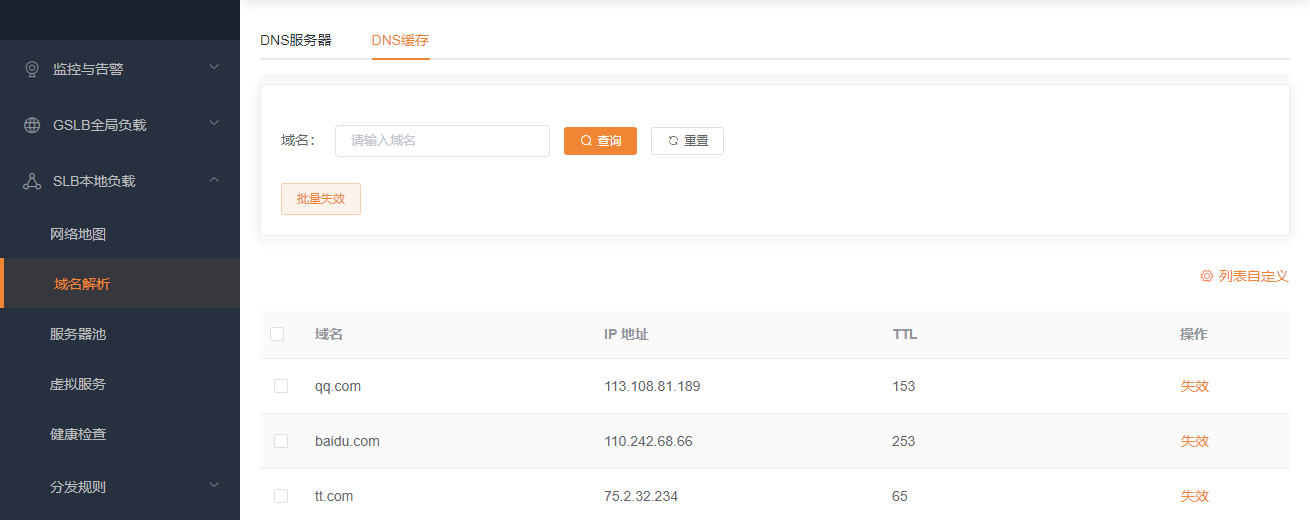This screenshot has width=1310, height=520.
Task: Expand the 监控与告警 menu chevron
Action: coord(213,68)
